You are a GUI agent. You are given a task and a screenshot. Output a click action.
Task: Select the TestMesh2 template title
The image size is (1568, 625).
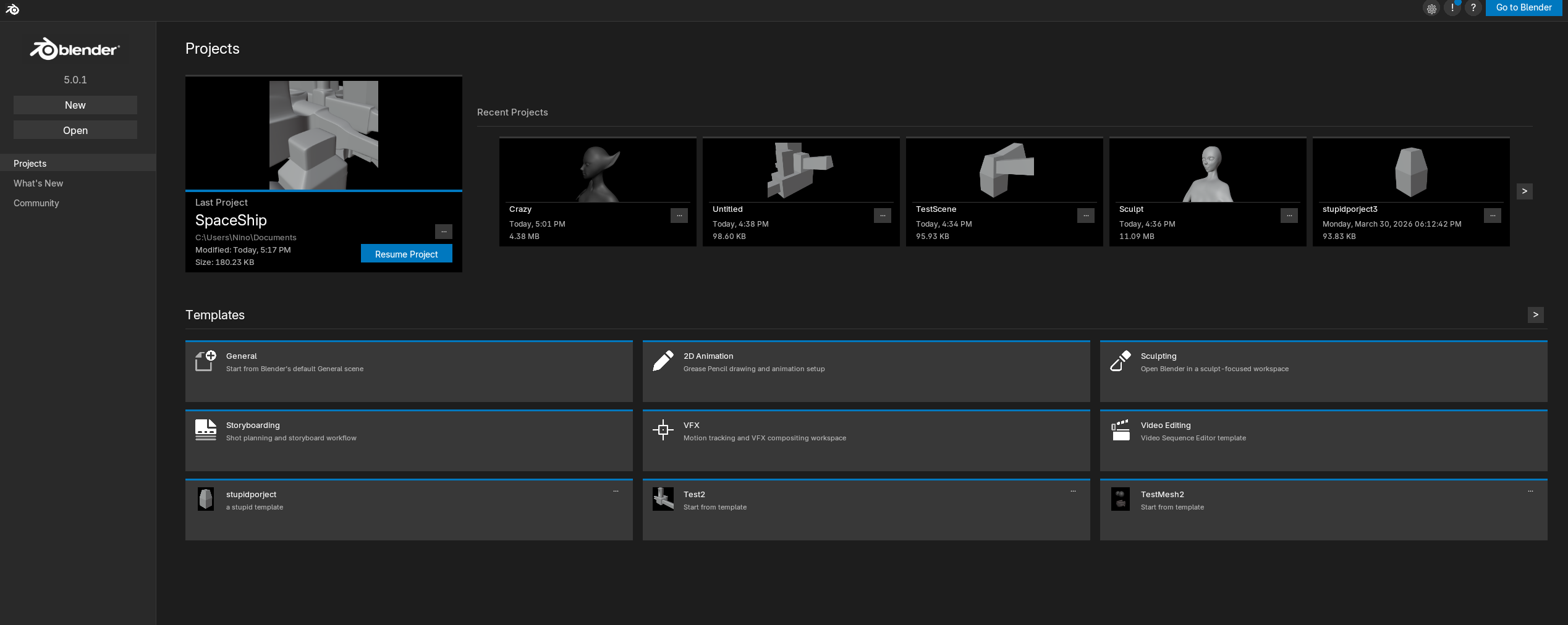[1163, 495]
